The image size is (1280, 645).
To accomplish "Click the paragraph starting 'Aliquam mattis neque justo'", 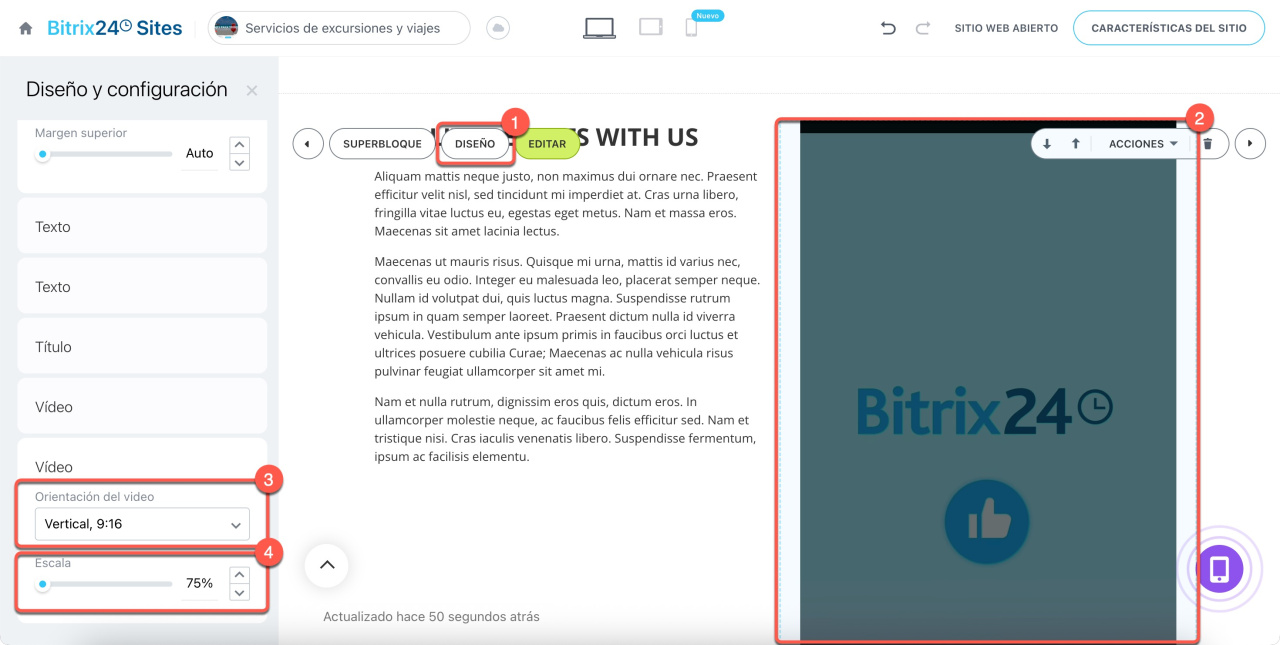I will click(x=566, y=204).
